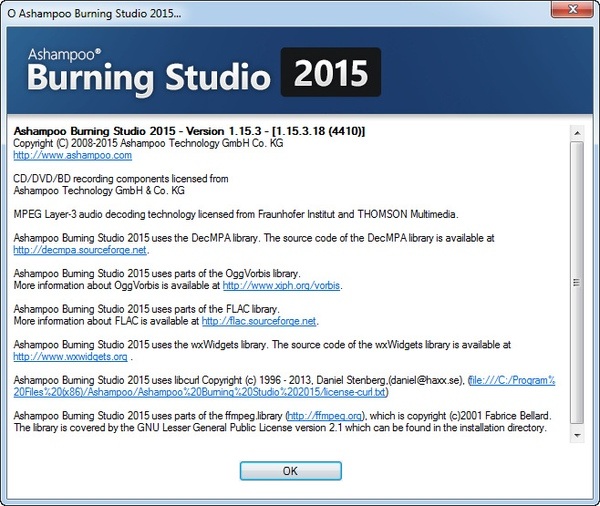Click the vertical scrollbar thumb

tap(577, 282)
